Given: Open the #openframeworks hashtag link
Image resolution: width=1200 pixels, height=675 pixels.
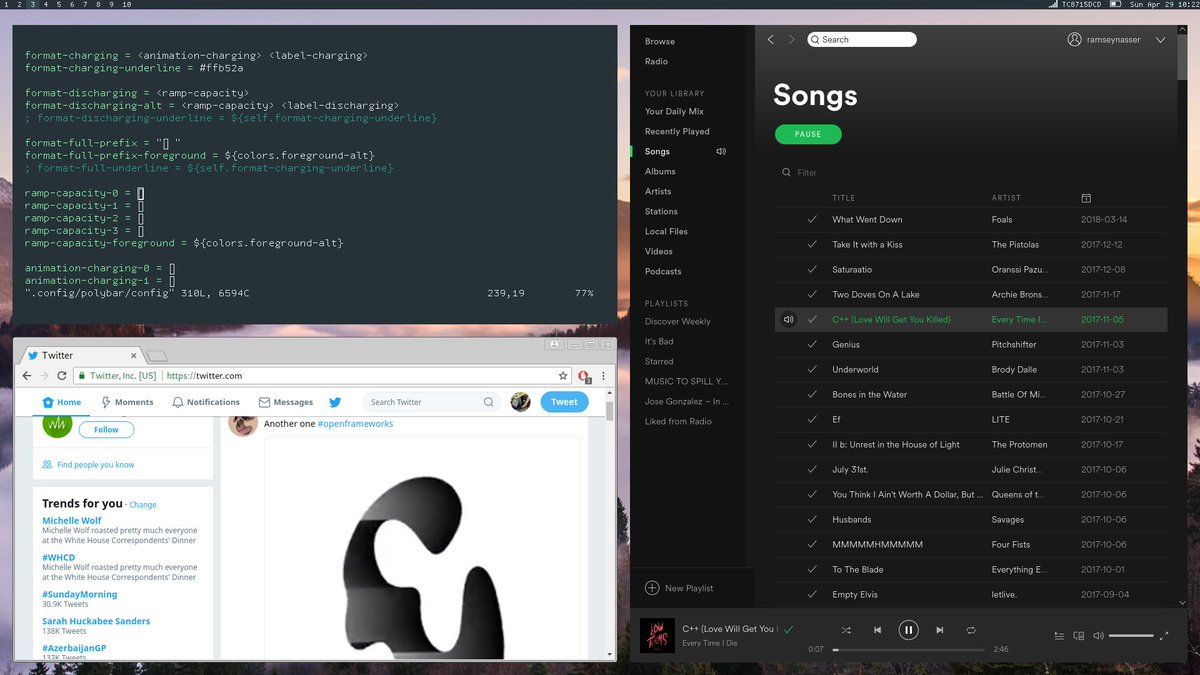Looking at the screenshot, I should pos(355,424).
